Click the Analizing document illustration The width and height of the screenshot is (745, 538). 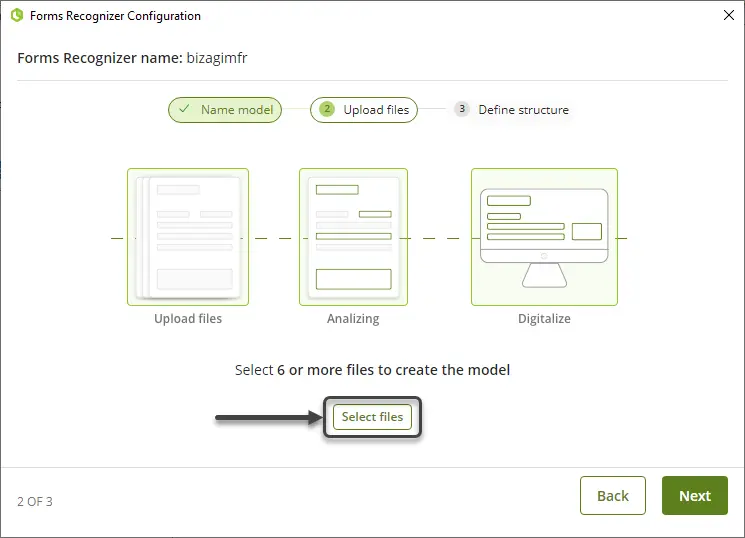click(x=353, y=237)
